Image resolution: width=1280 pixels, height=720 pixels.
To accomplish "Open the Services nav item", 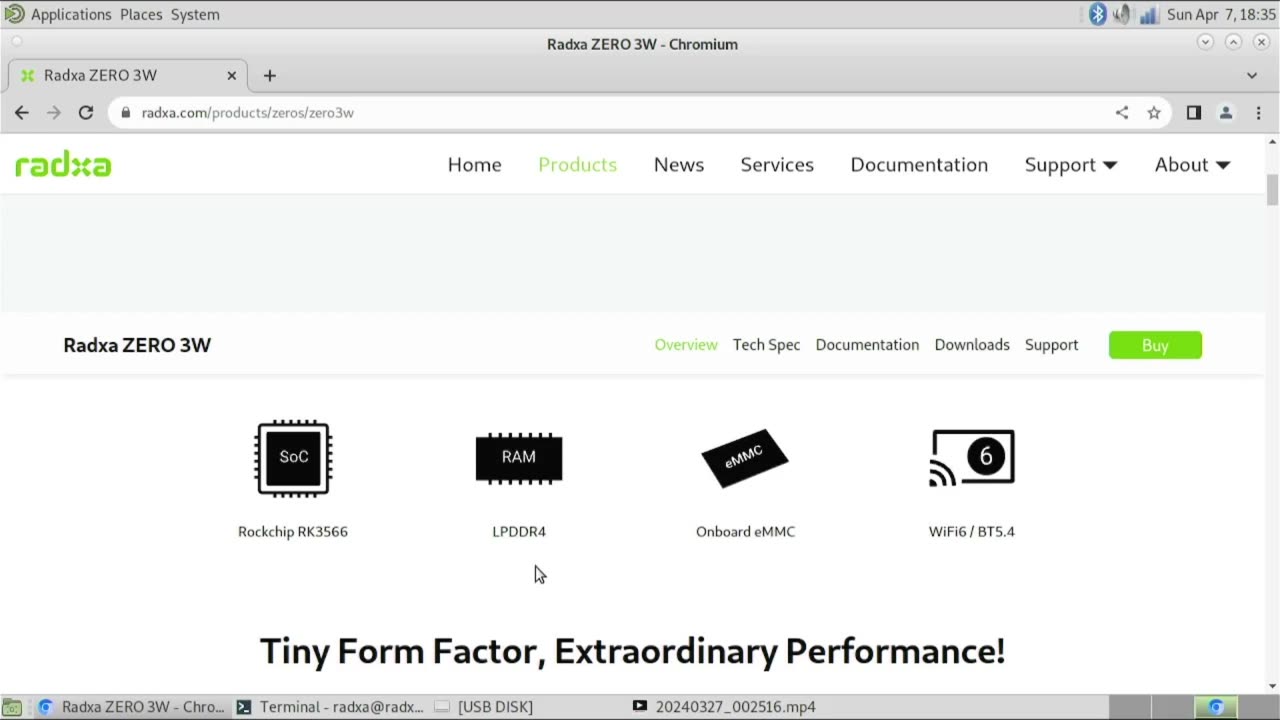I will (777, 165).
